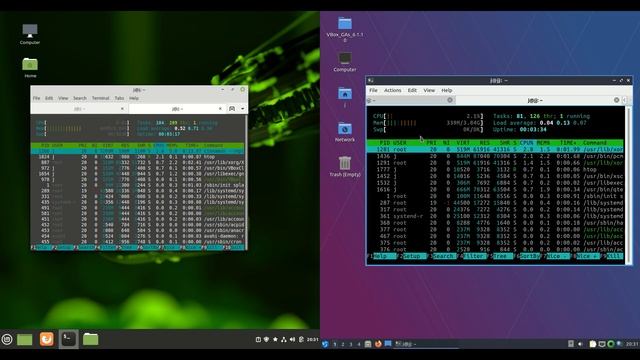
Task: Click the network tray icon in Mint panel
Action: point(284,339)
